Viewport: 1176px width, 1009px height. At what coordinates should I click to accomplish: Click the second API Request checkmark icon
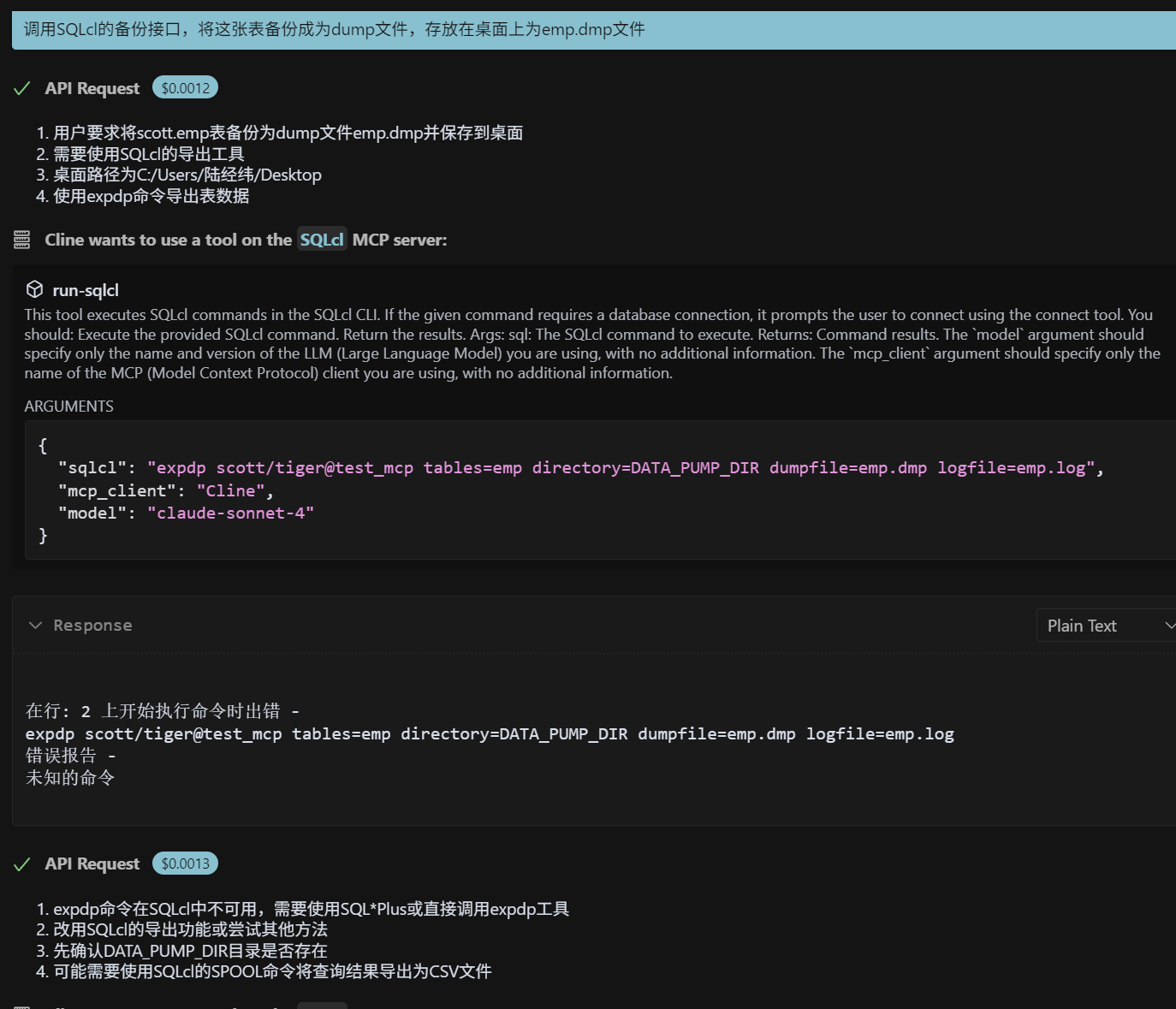[22, 864]
